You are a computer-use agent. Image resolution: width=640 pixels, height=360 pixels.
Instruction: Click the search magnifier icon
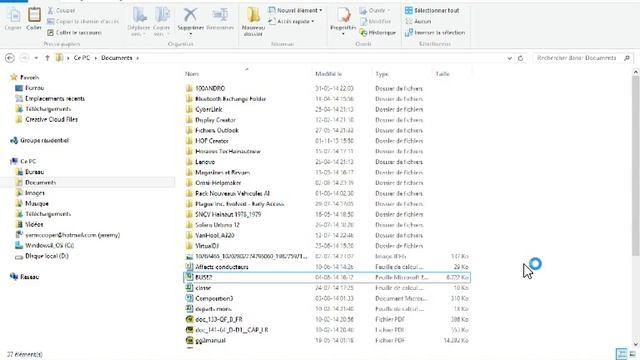[627, 58]
